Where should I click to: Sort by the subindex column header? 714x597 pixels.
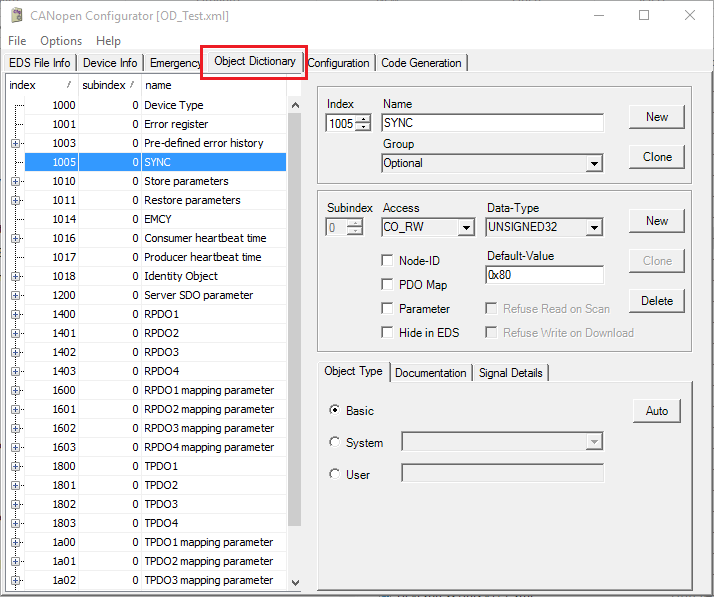(109, 85)
